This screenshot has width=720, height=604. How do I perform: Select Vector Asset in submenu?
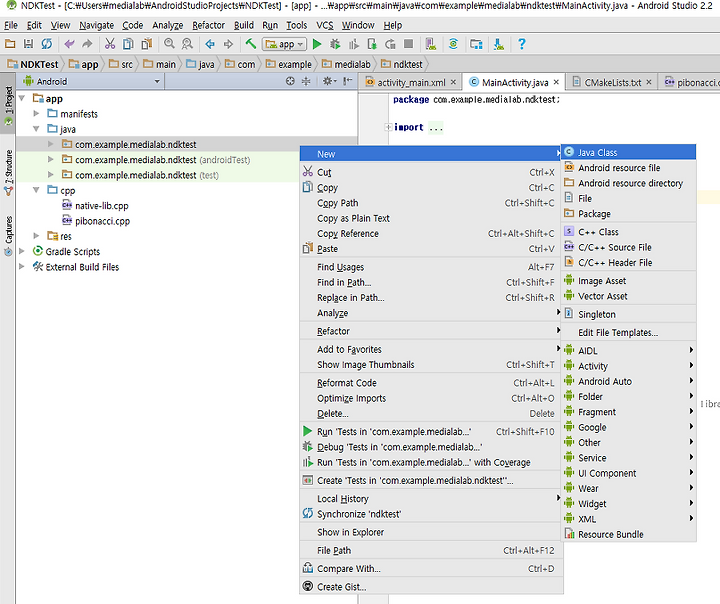[628, 296]
